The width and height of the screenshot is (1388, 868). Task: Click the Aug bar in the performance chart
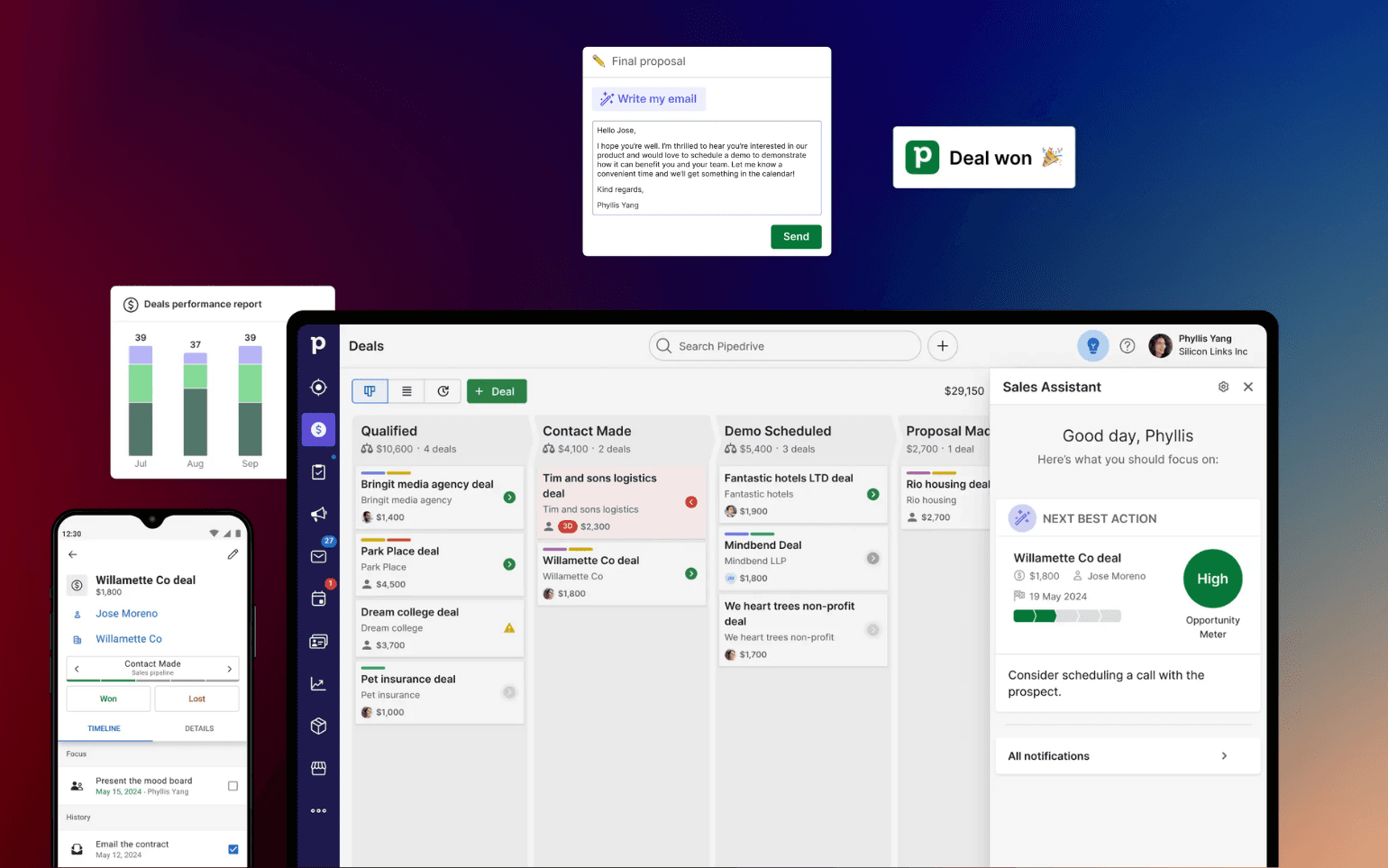point(196,404)
